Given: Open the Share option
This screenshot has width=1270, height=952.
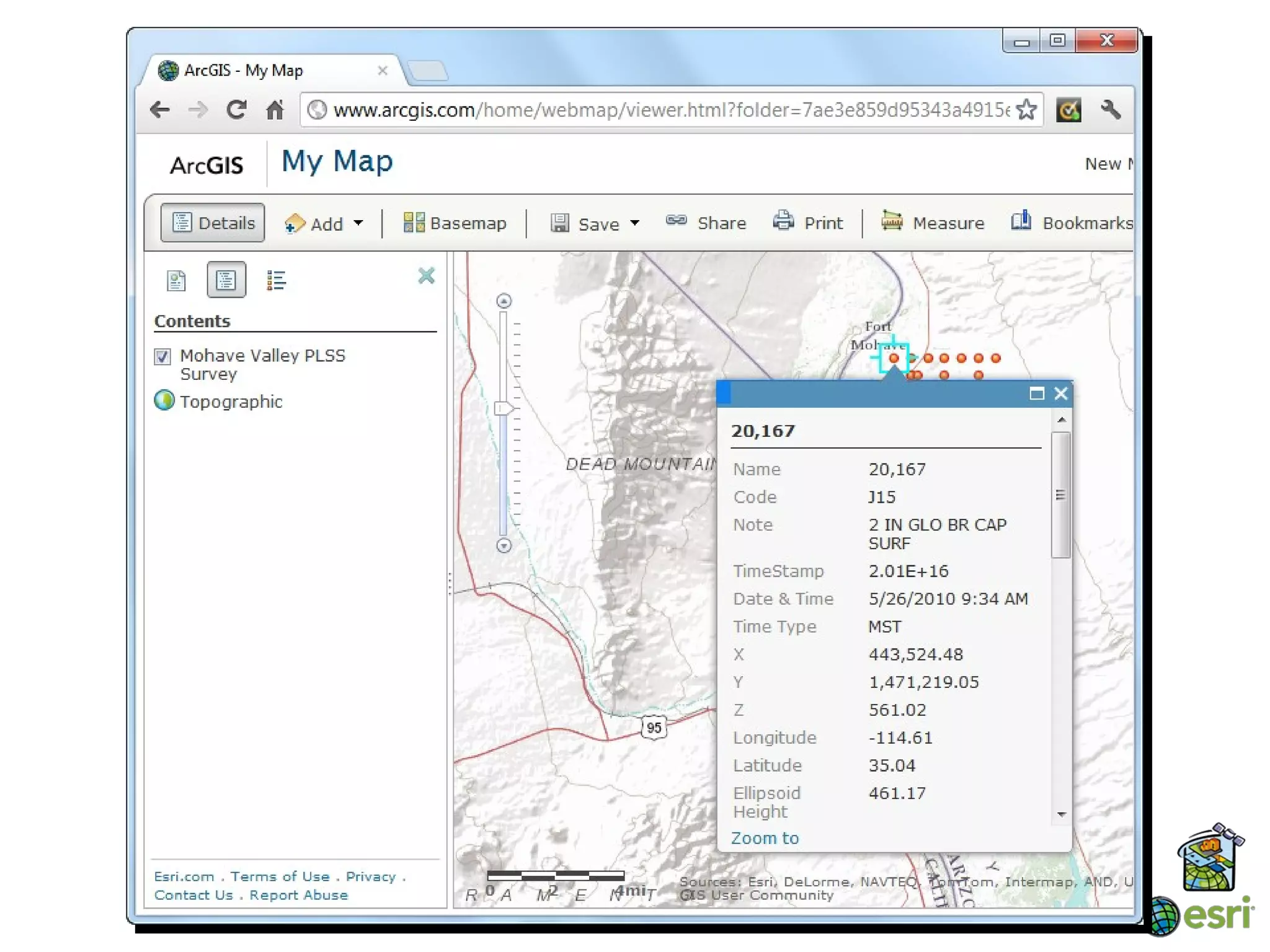Looking at the screenshot, I should point(706,223).
